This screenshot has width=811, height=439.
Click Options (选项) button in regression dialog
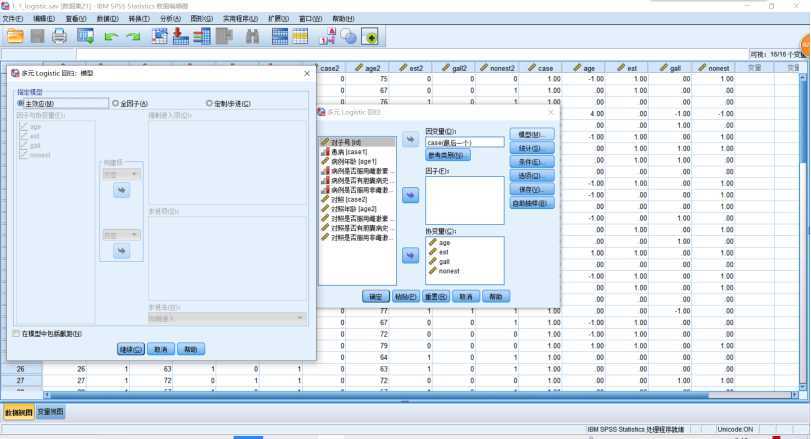pyautogui.click(x=532, y=176)
